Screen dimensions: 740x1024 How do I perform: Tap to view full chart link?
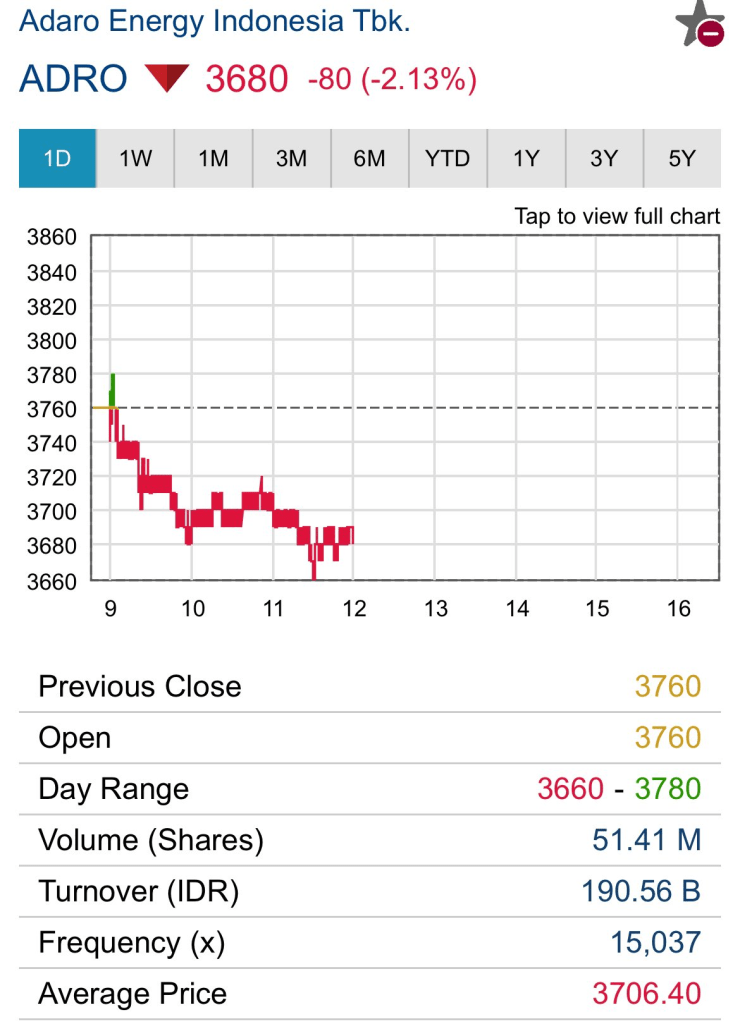coord(617,216)
